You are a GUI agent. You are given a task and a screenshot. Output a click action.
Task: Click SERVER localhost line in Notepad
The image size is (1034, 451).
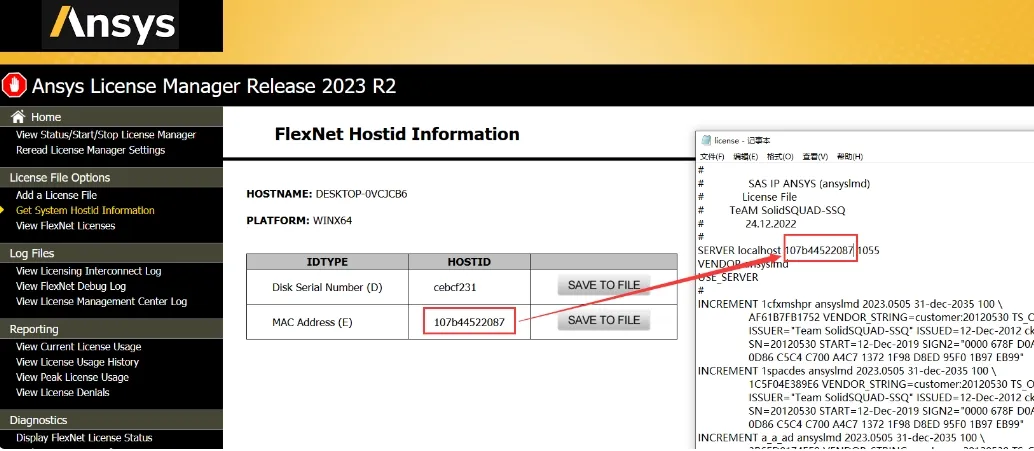(789, 251)
